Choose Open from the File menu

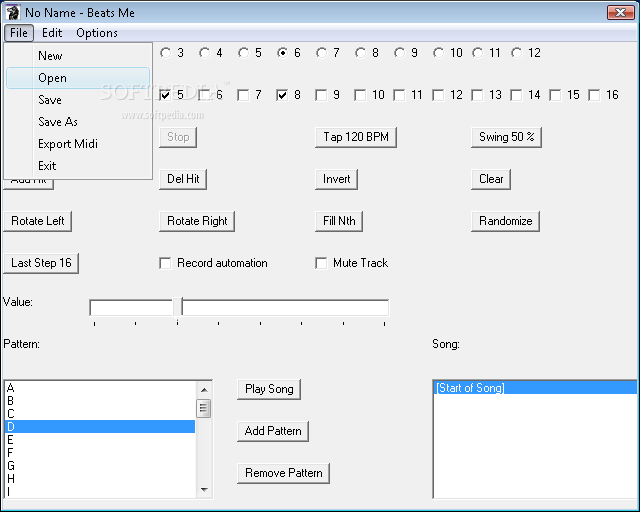(x=78, y=78)
